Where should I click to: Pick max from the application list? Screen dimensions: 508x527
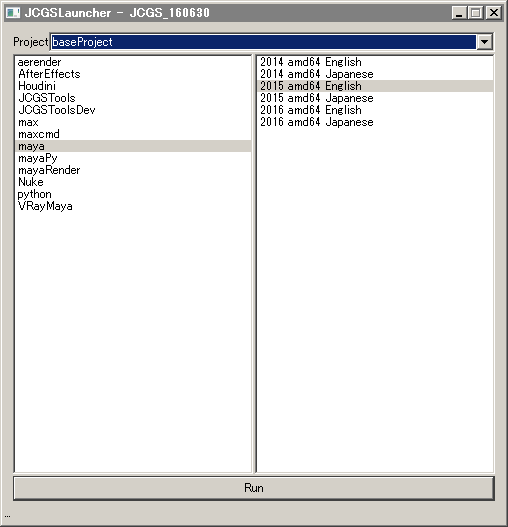point(133,122)
